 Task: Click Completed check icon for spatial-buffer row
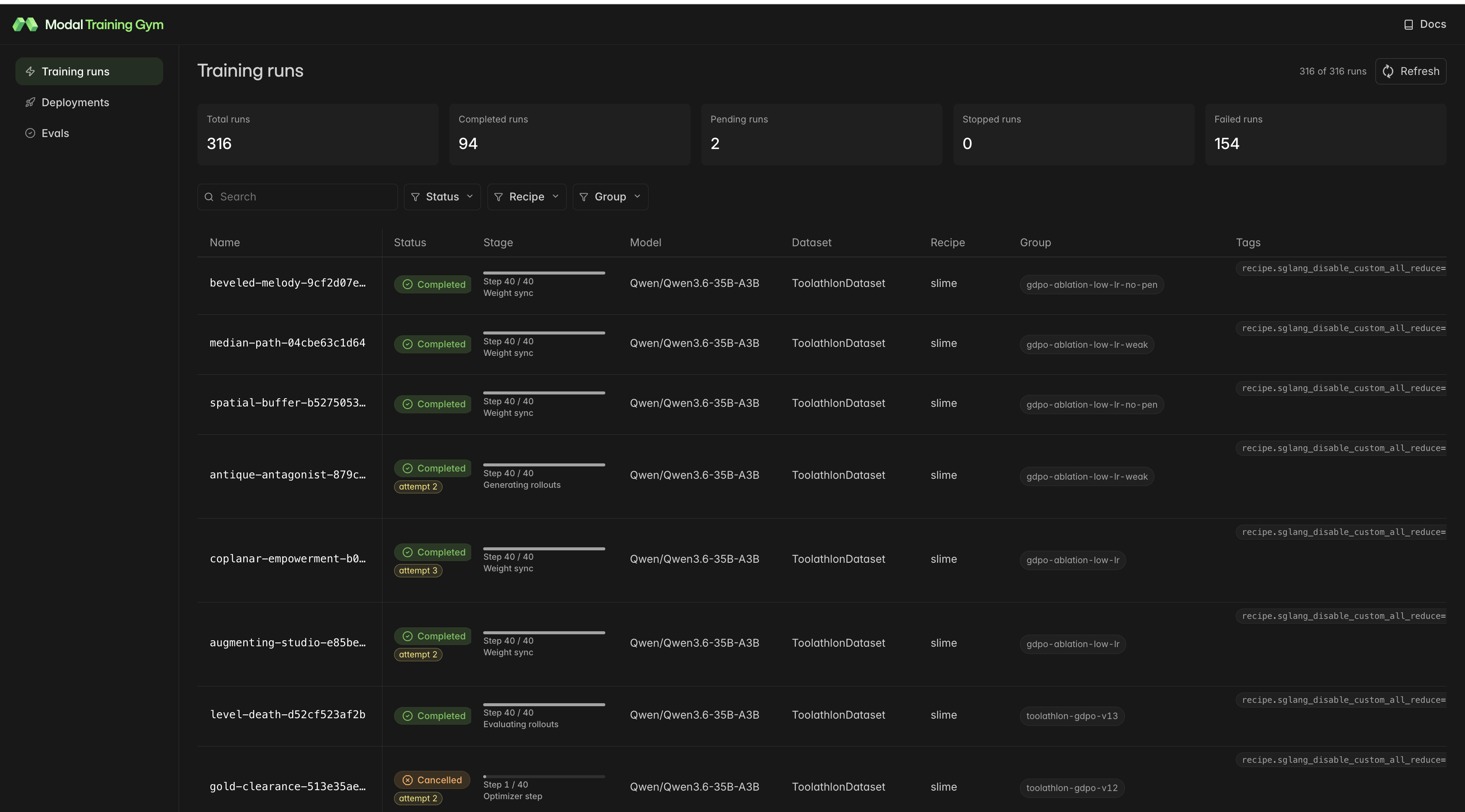[x=407, y=404]
